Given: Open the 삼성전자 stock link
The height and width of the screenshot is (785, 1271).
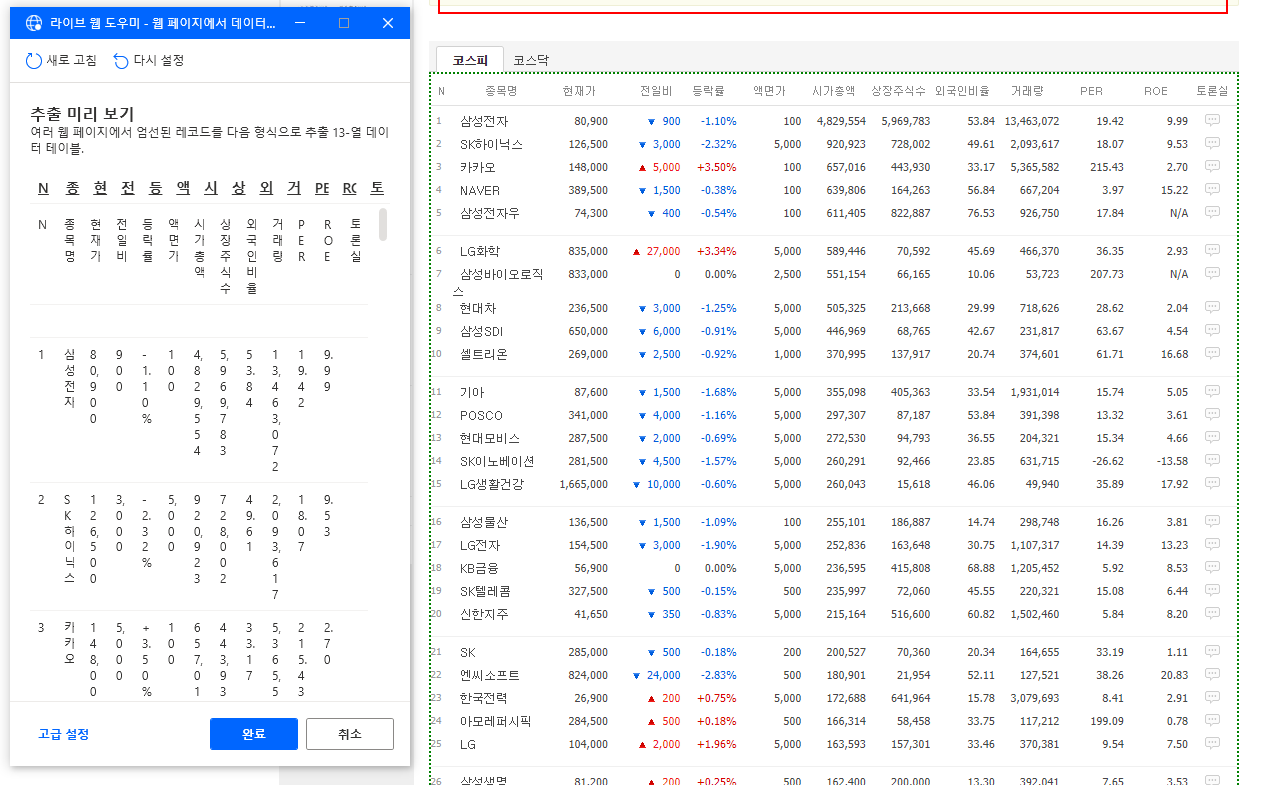Looking at the screenshot, I should coord(484,121).
